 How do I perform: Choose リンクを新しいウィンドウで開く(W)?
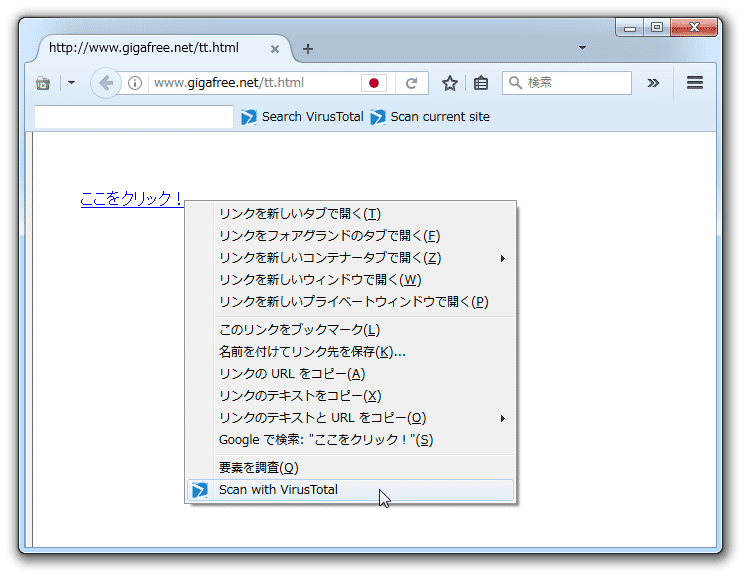click(350, 279)
